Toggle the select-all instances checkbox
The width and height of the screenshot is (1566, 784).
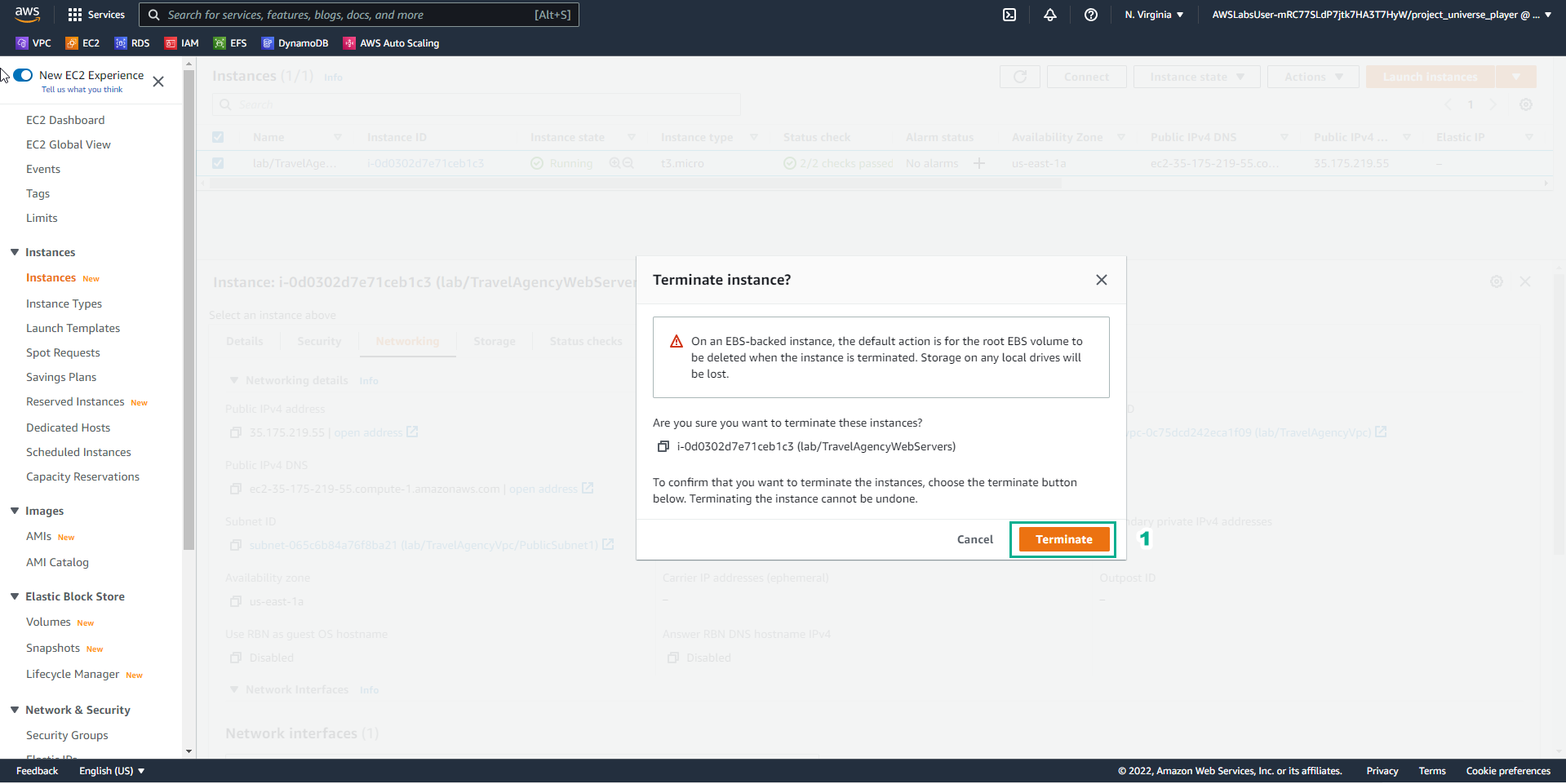218,137
